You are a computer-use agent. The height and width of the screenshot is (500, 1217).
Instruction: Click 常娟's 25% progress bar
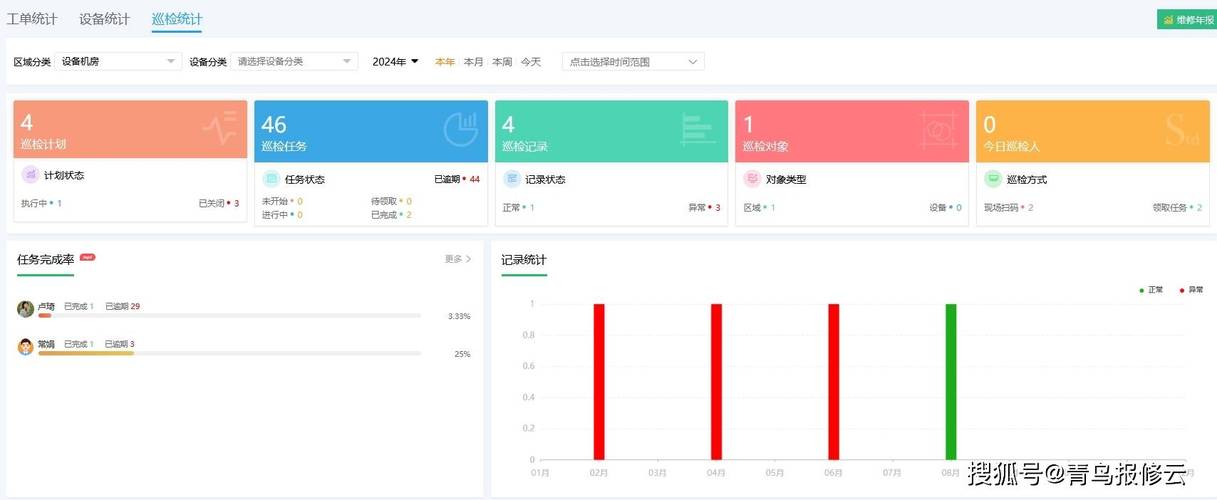coord(229,353)
